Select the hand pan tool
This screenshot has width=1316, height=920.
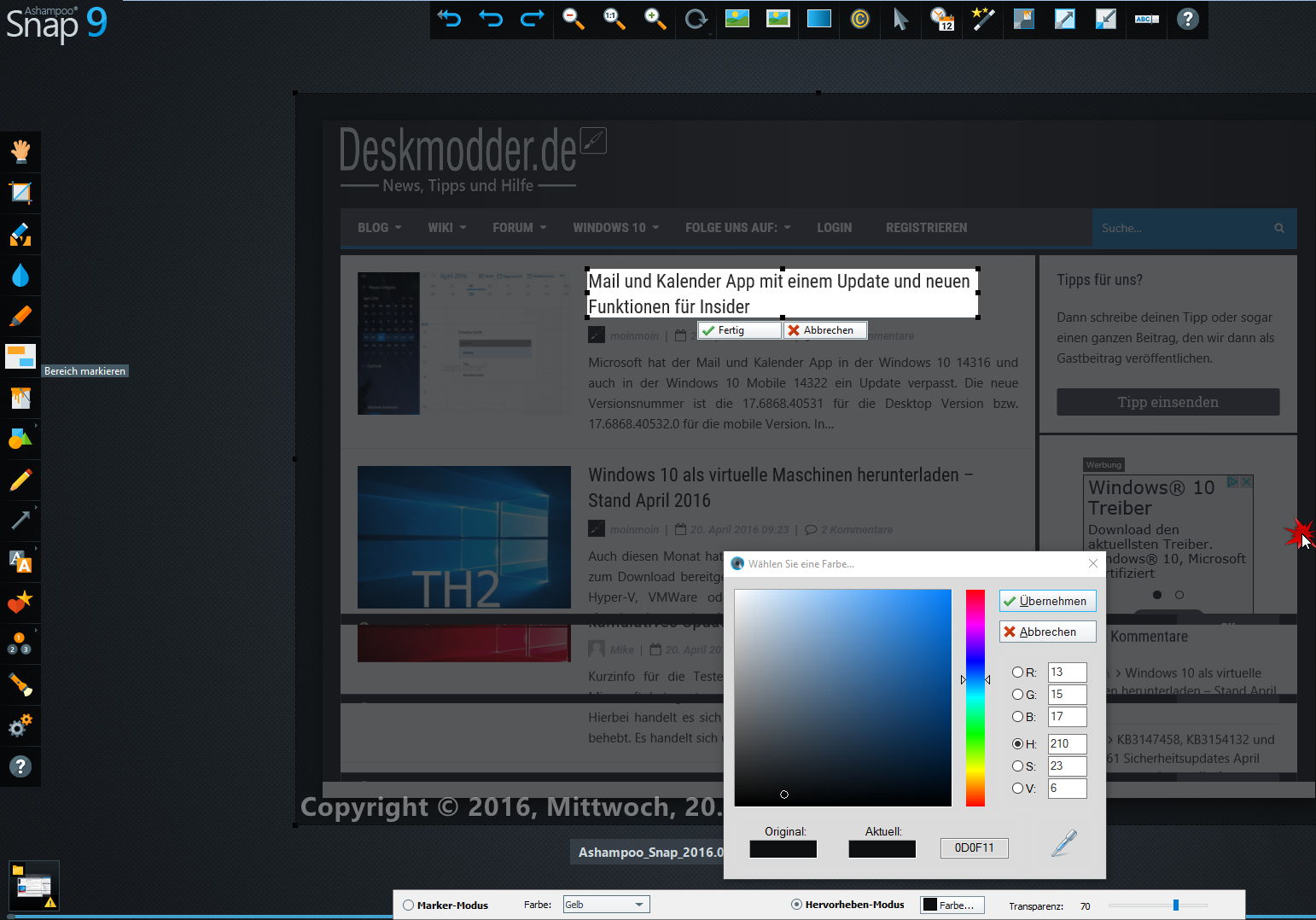coord(20,152)
